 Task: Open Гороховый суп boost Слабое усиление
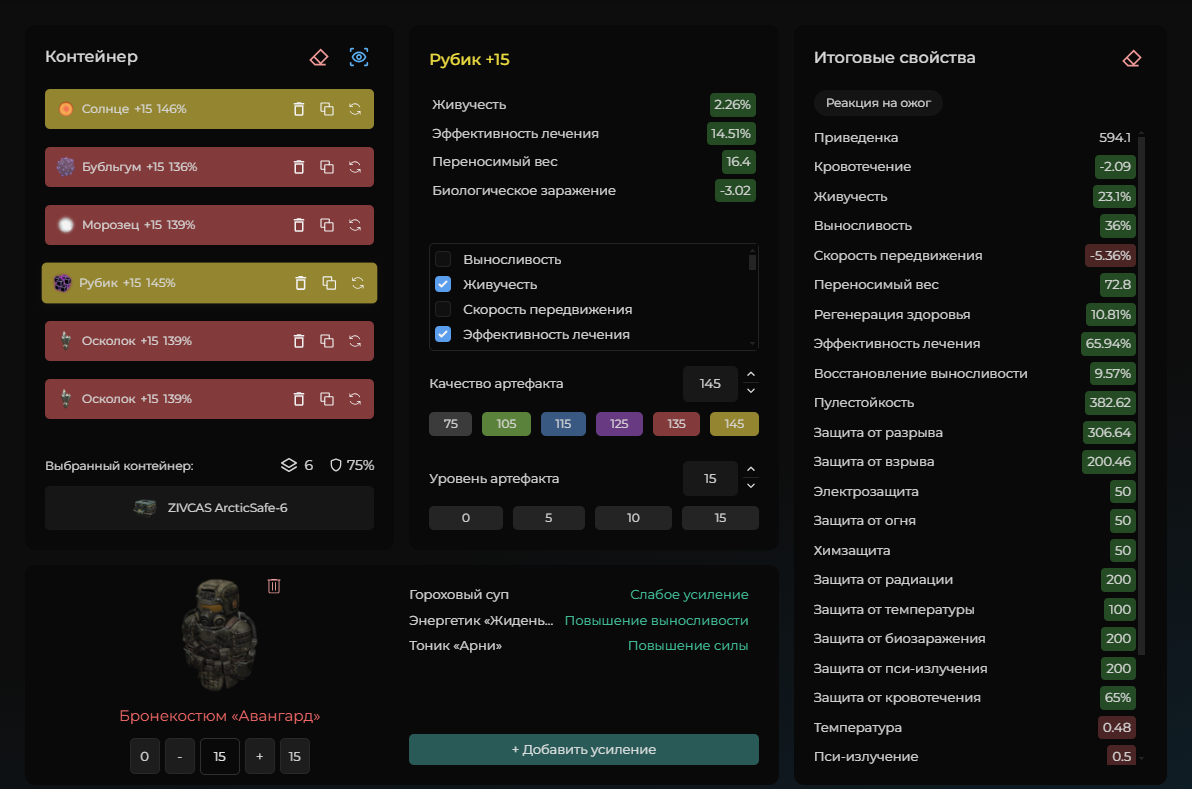coord(689,594)
